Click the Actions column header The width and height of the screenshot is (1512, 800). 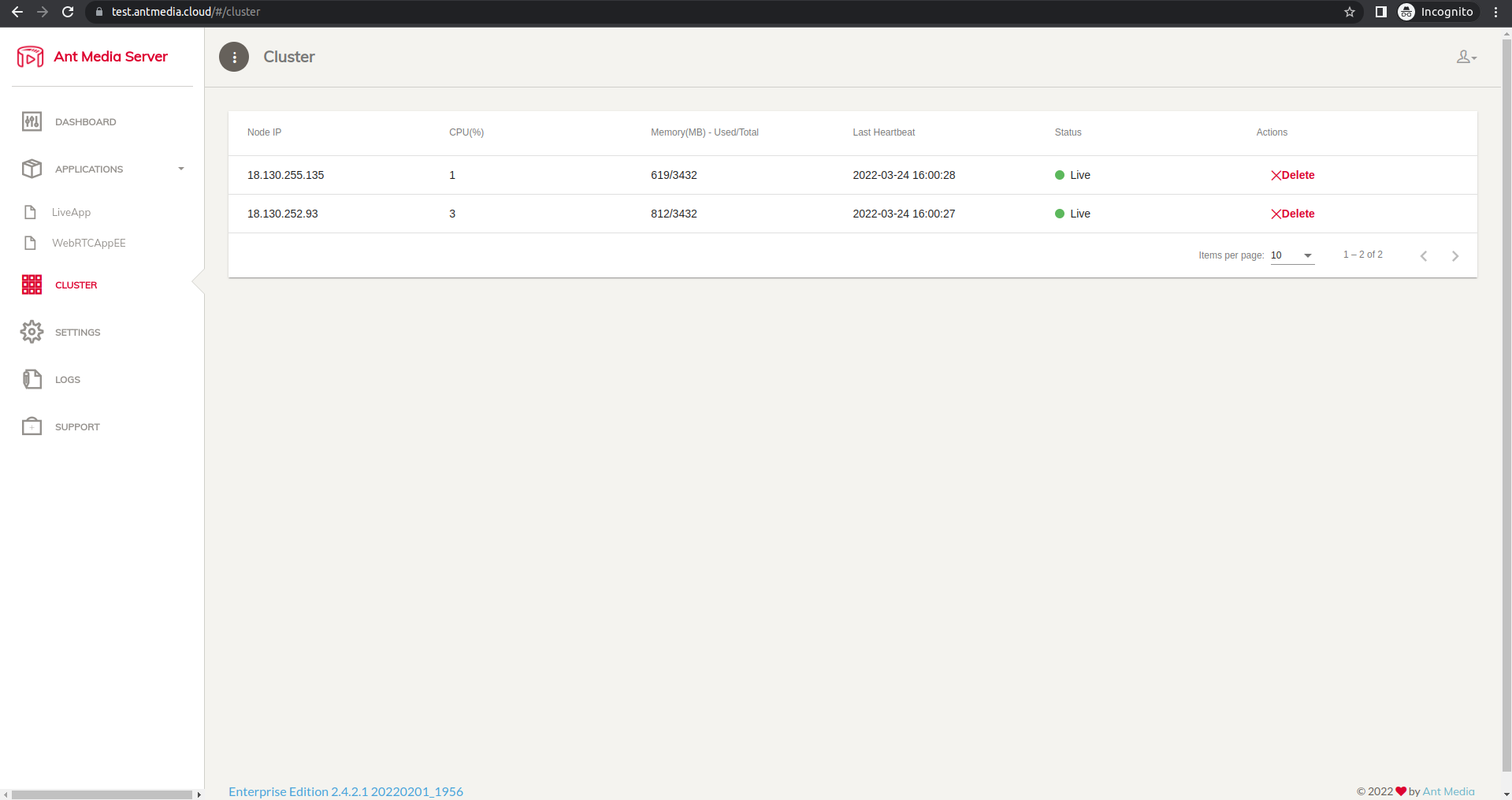pyautogui.click(x=1272, y=132)
